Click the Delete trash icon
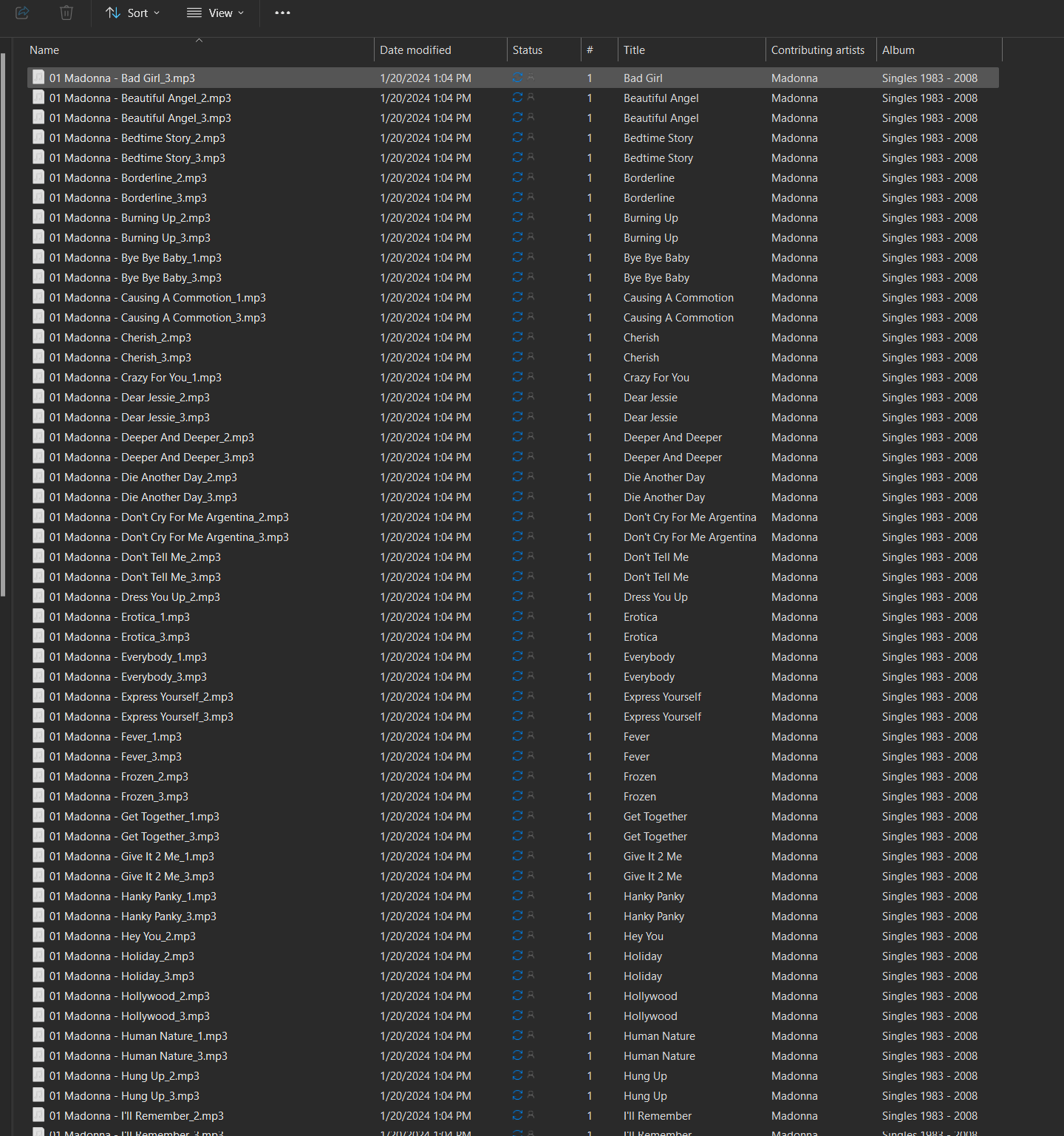Viewport: 1064px width, 1136px height. 66,13
